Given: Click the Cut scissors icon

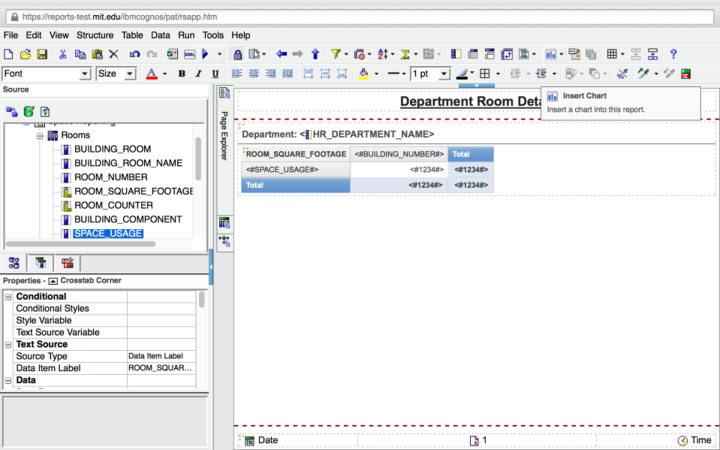Looking at the screenshot, I should (63, 54).
